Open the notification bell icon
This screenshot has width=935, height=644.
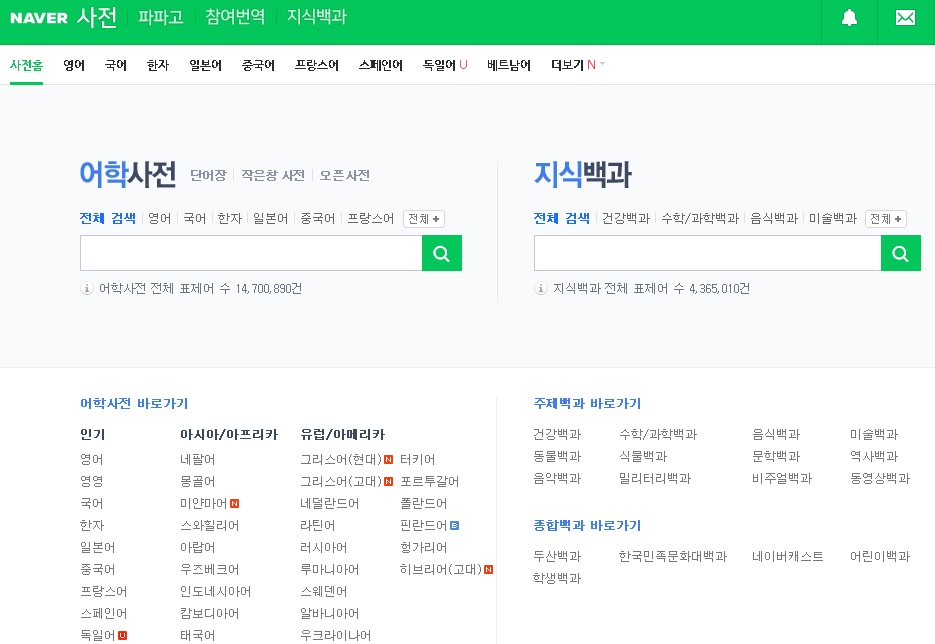point(849,18)
